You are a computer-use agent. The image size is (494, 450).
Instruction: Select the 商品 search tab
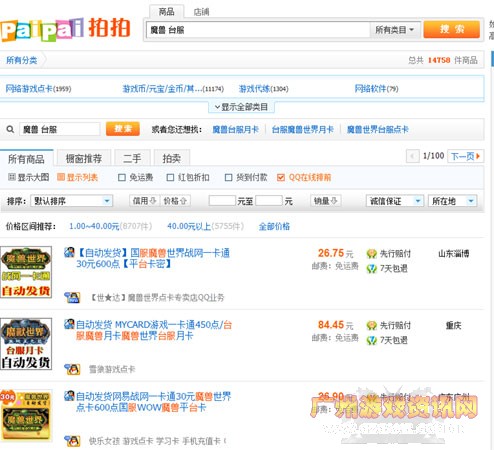166,12
